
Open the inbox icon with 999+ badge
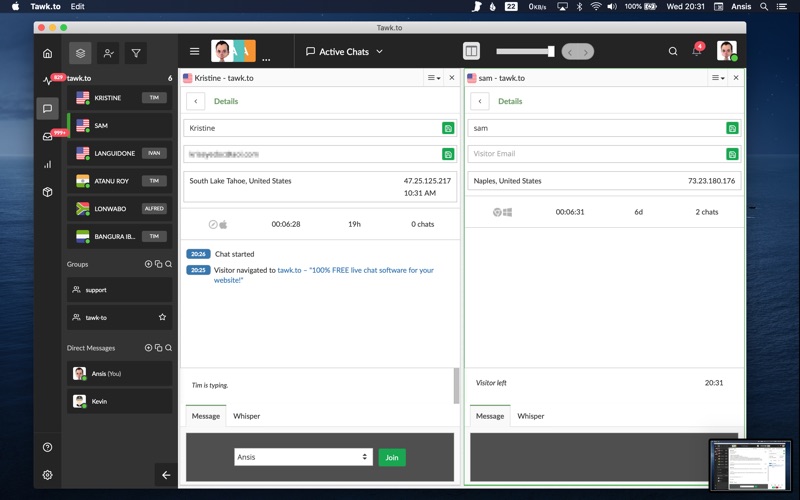[x=47, y=136]
